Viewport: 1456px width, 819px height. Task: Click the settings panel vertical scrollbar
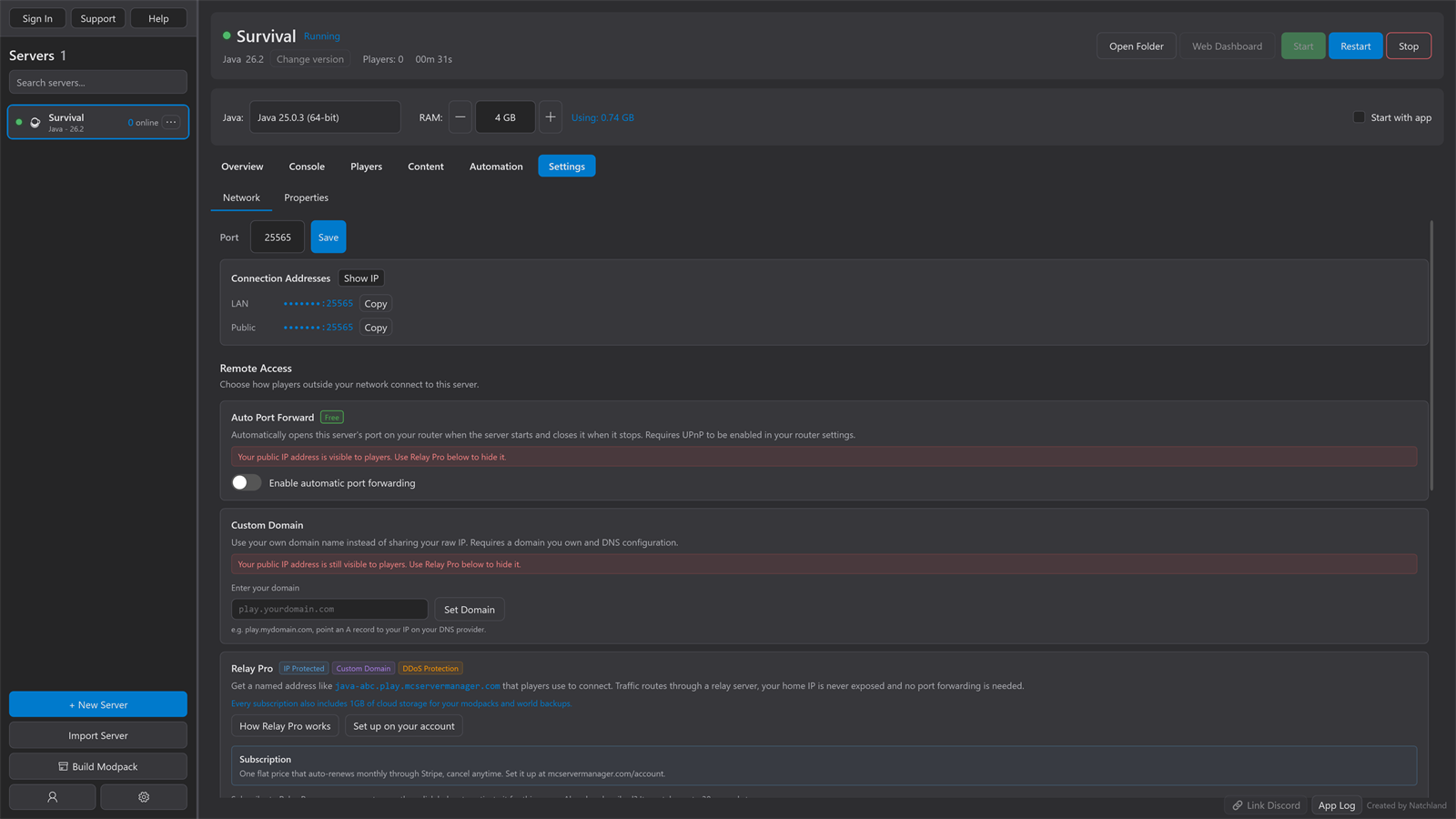point(1431,355)
